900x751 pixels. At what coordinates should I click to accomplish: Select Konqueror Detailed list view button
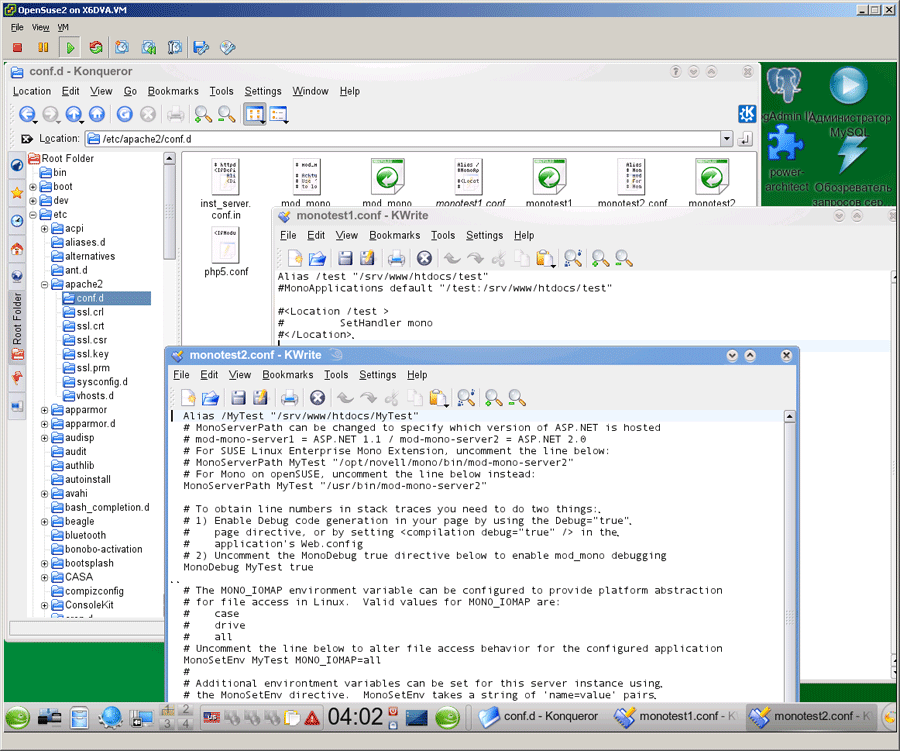click(x=278, y=114)
